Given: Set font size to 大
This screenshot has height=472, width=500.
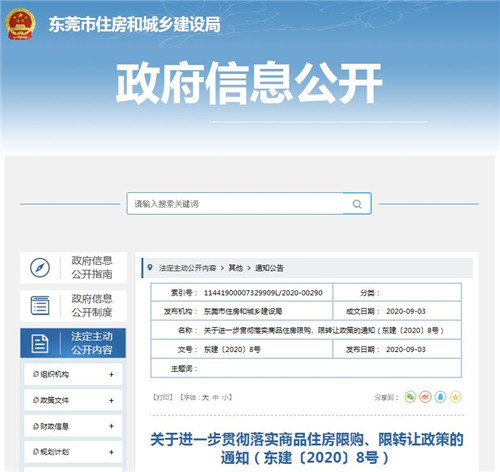Looking at the screenshot, I should [x=205, y=397].
